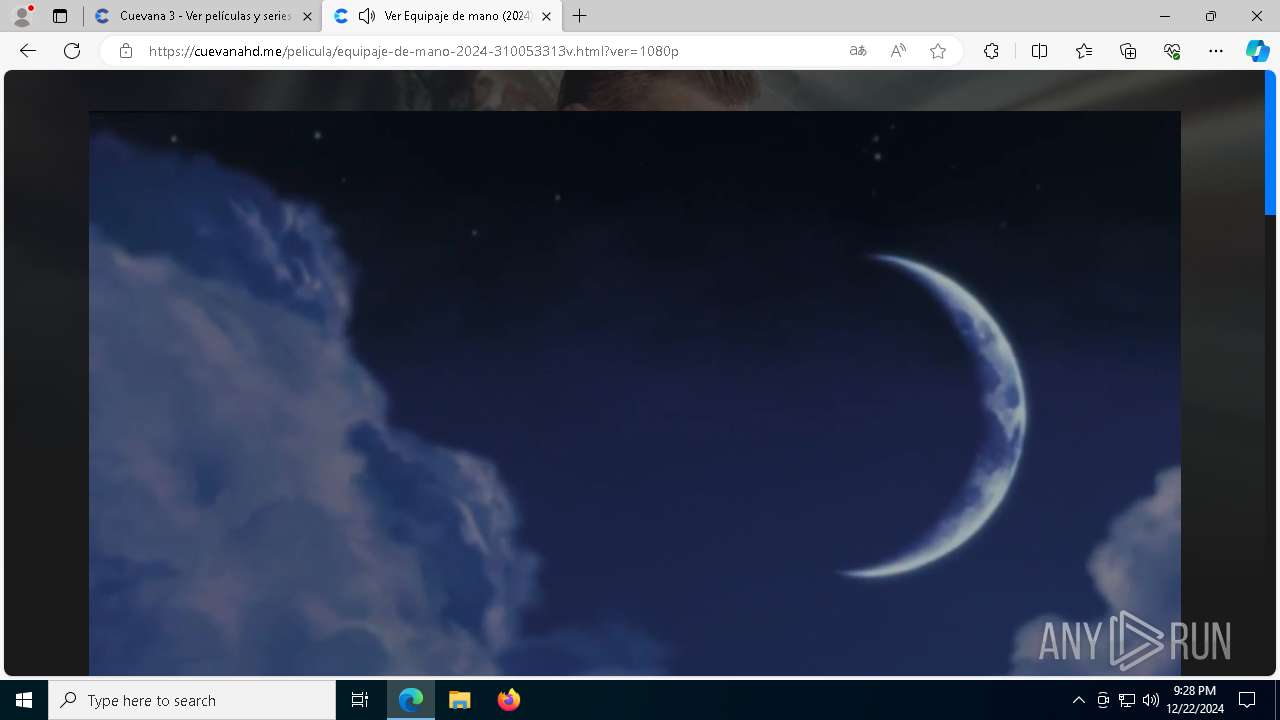Launch Firefox from the taskbar

pos(508,700)
